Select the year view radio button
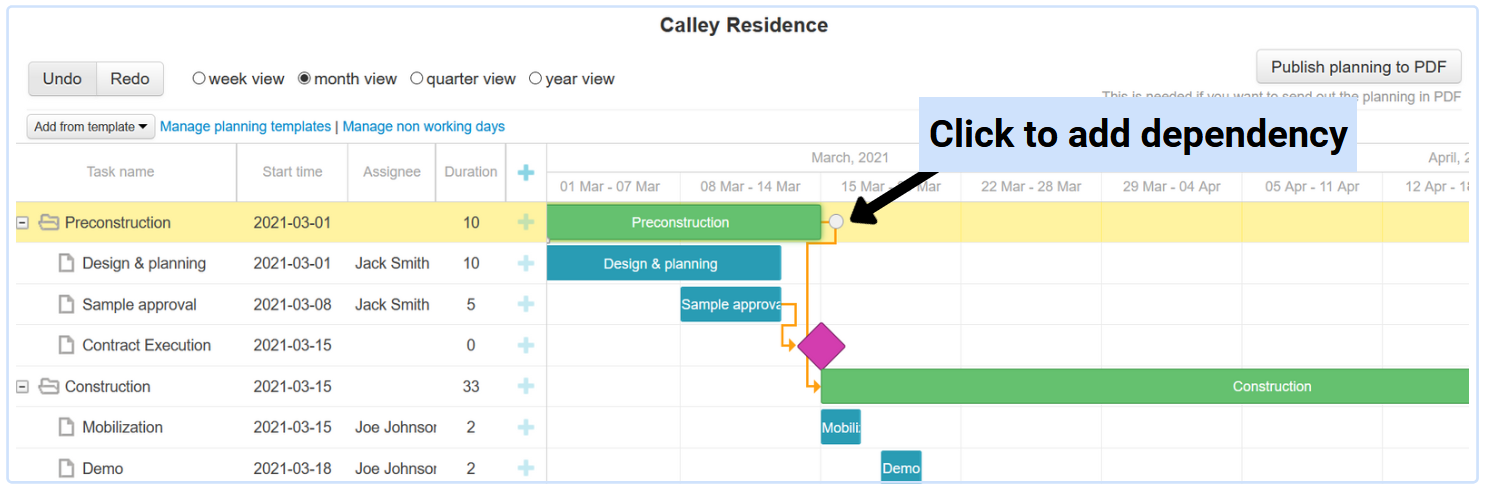This screenshot has height=488, width=1485. tap(535, 78)
